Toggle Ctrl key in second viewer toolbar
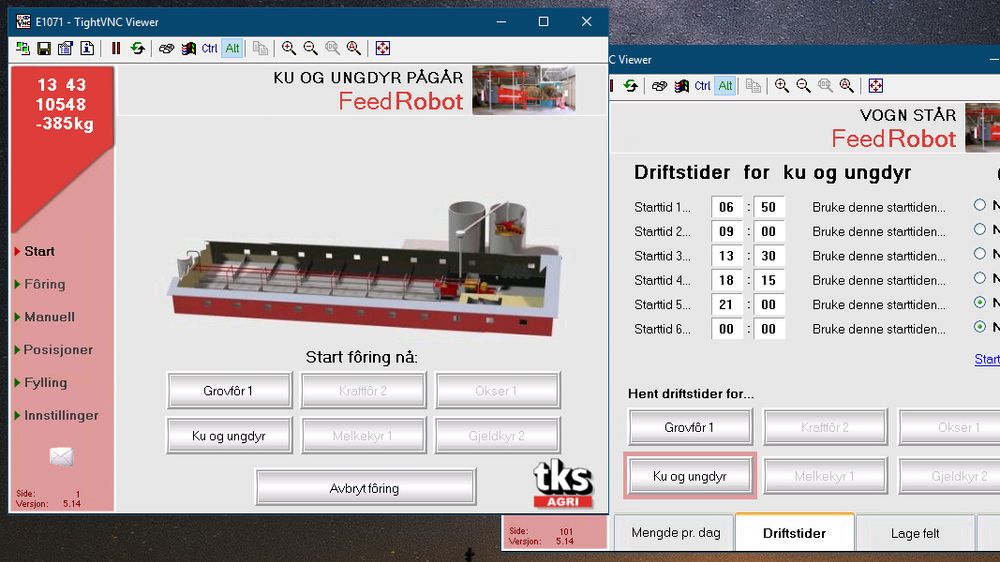This screenshot has height=562, width=1000. [x=702, y=86]
